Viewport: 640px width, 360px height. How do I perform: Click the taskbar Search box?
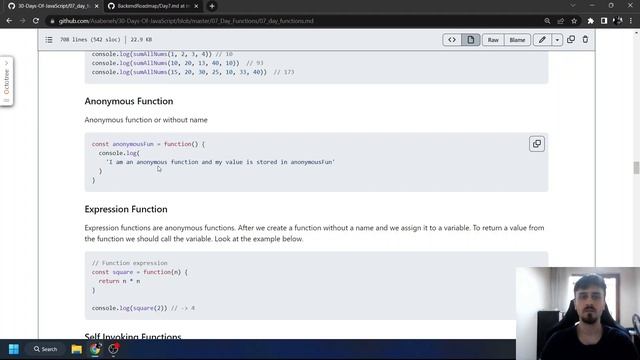[45, 349]
